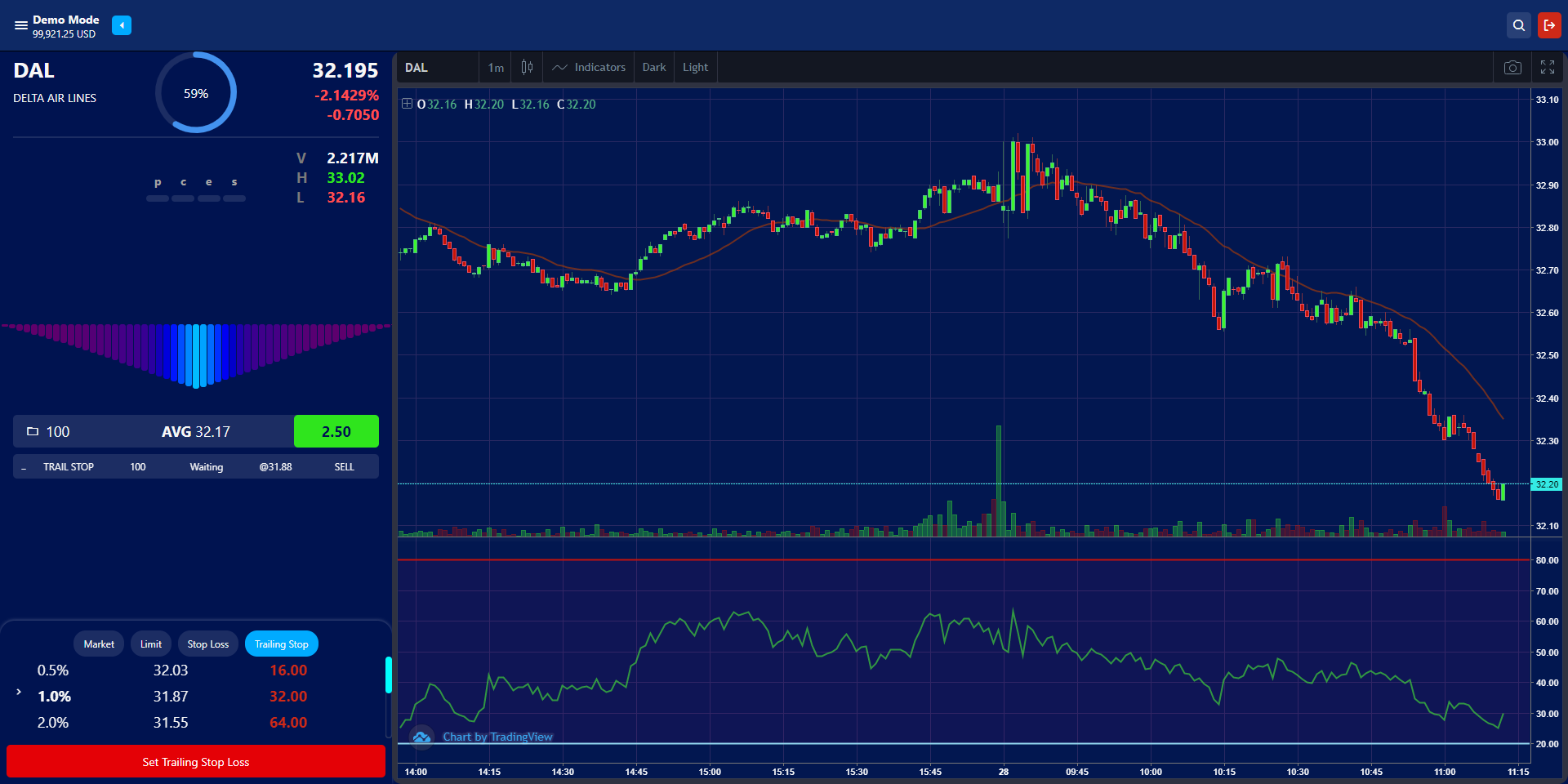1568x784 pixels.
Task: Click the Waiting order status
Action: point(207,467)
